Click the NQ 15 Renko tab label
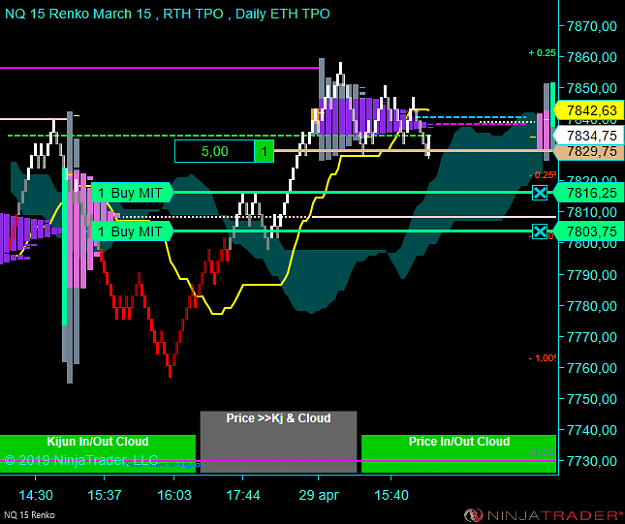 29,515
